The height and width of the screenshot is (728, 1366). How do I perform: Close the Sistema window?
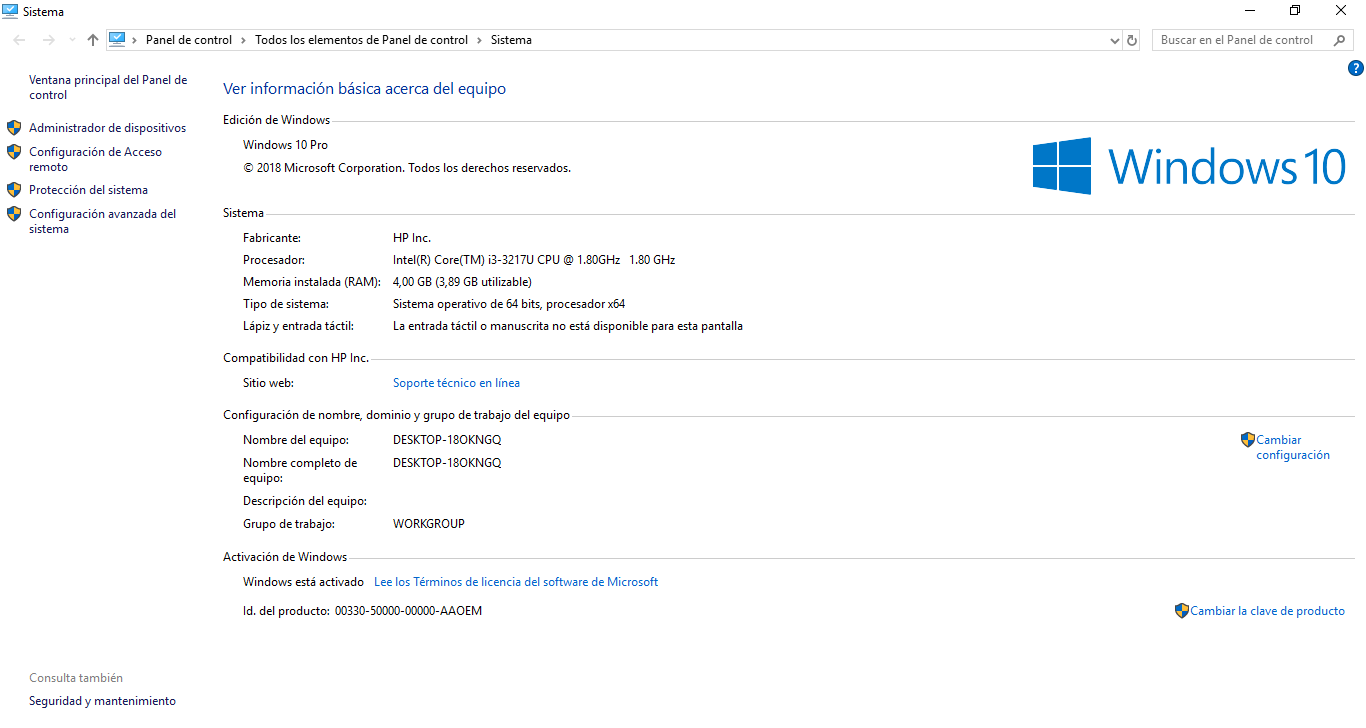pos(1341,11)
